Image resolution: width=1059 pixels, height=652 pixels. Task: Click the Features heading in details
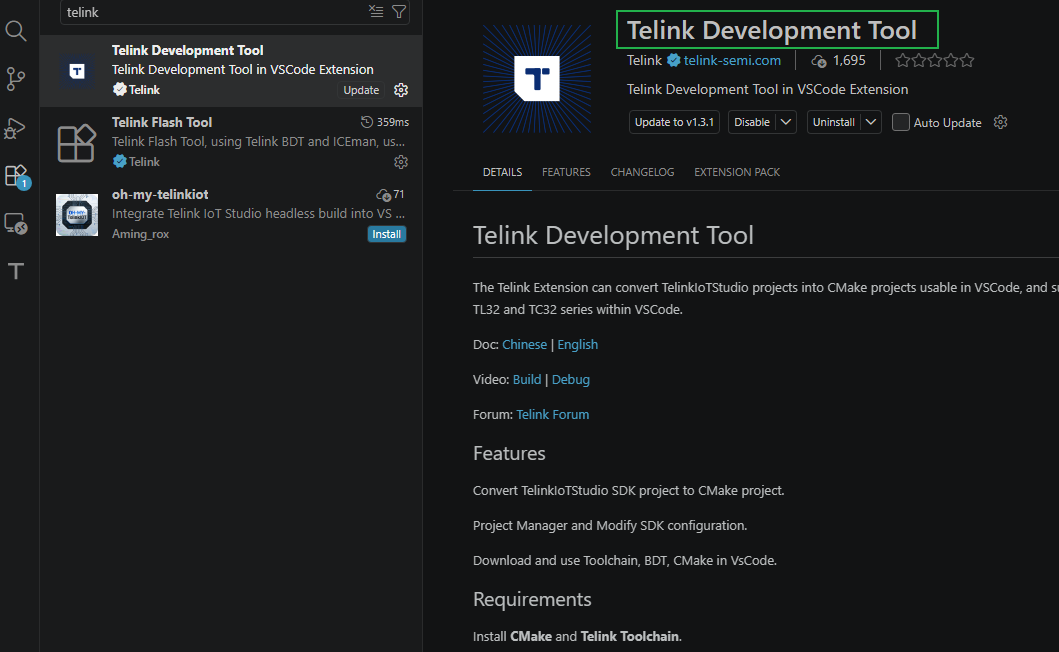click(509, 453)
